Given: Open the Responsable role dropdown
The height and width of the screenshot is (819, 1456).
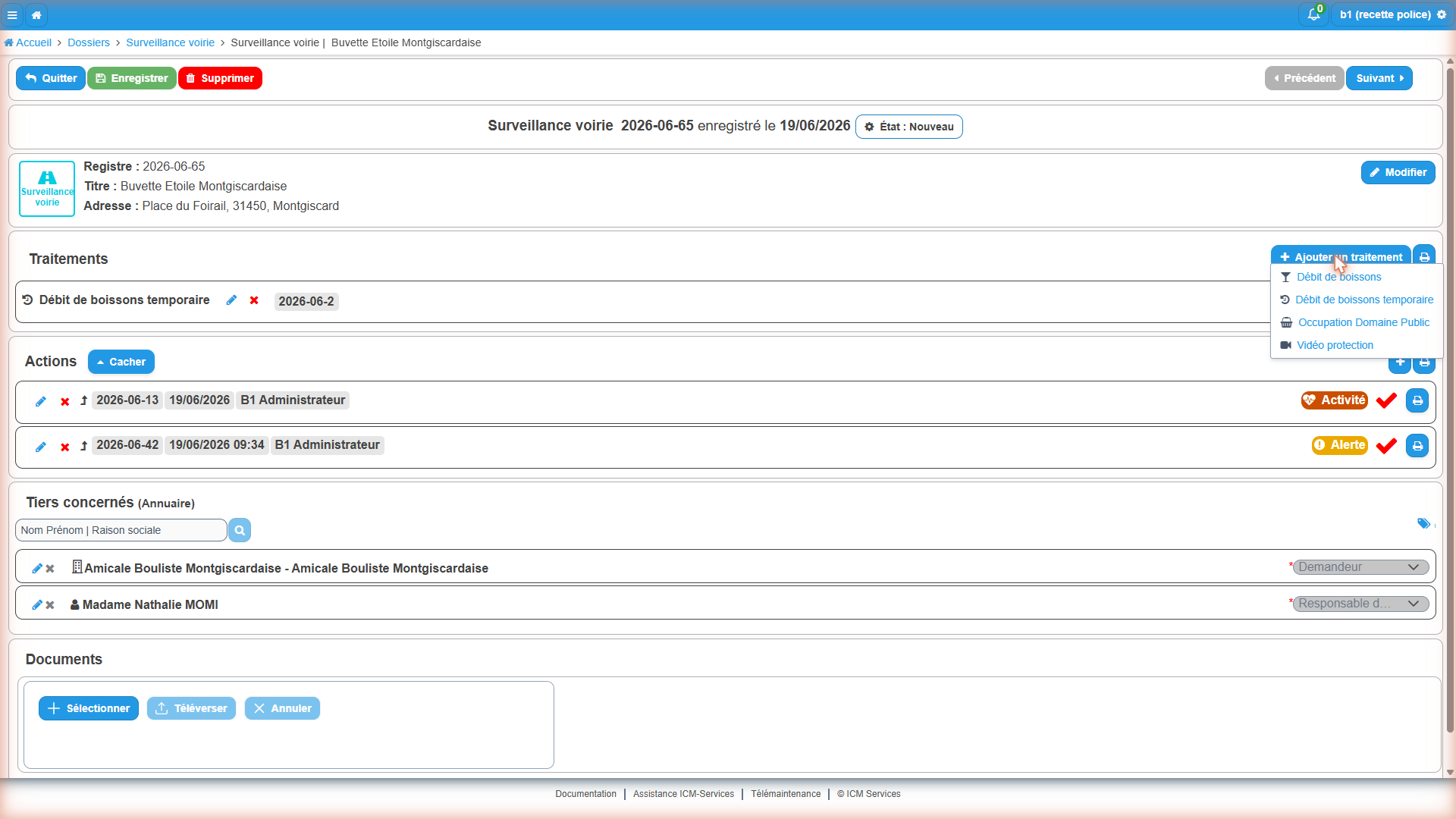Looking at the screenshot, I should pos(1360,604).
